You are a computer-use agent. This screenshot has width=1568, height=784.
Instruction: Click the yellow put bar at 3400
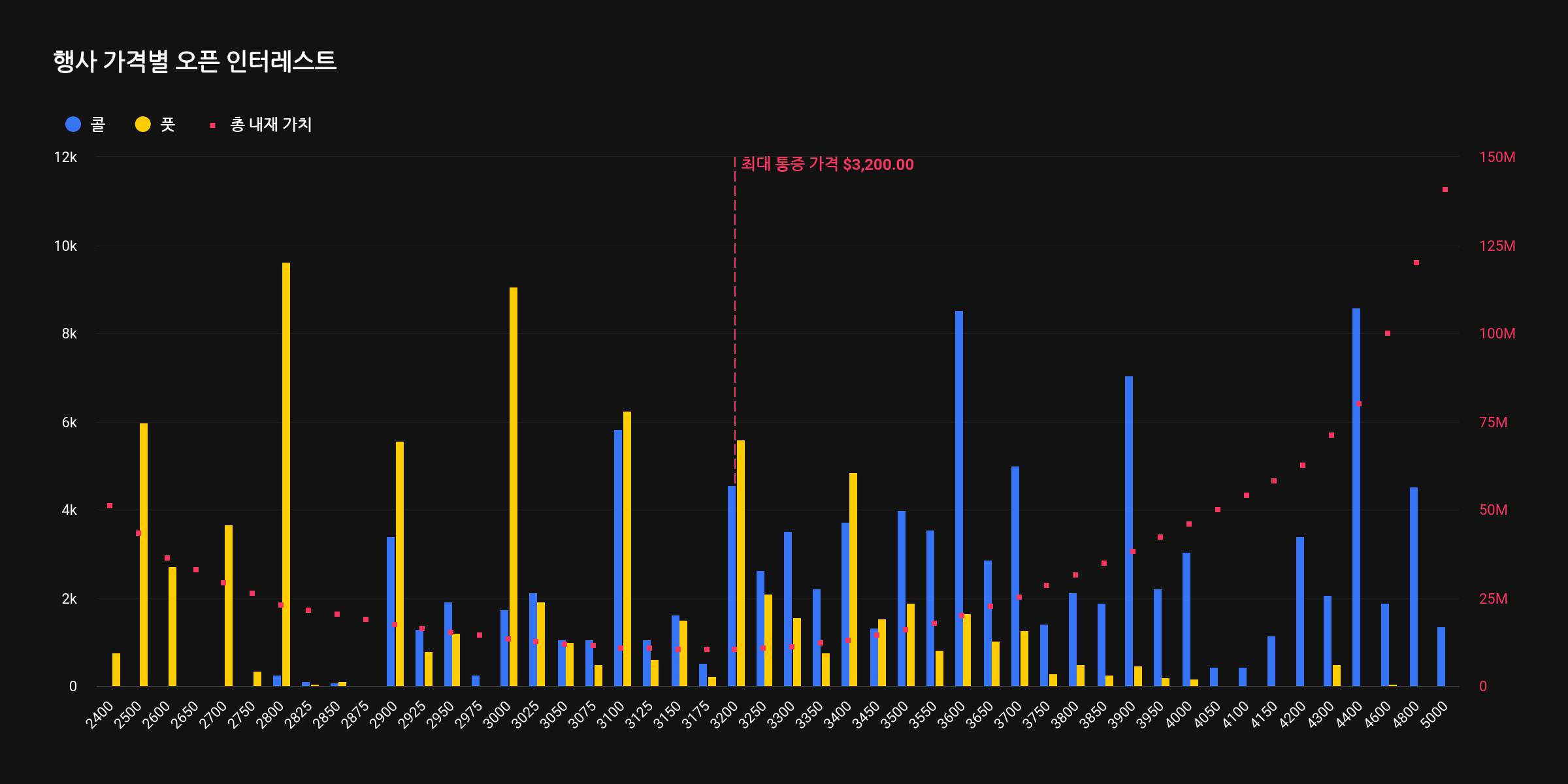[x=853, y=579]
